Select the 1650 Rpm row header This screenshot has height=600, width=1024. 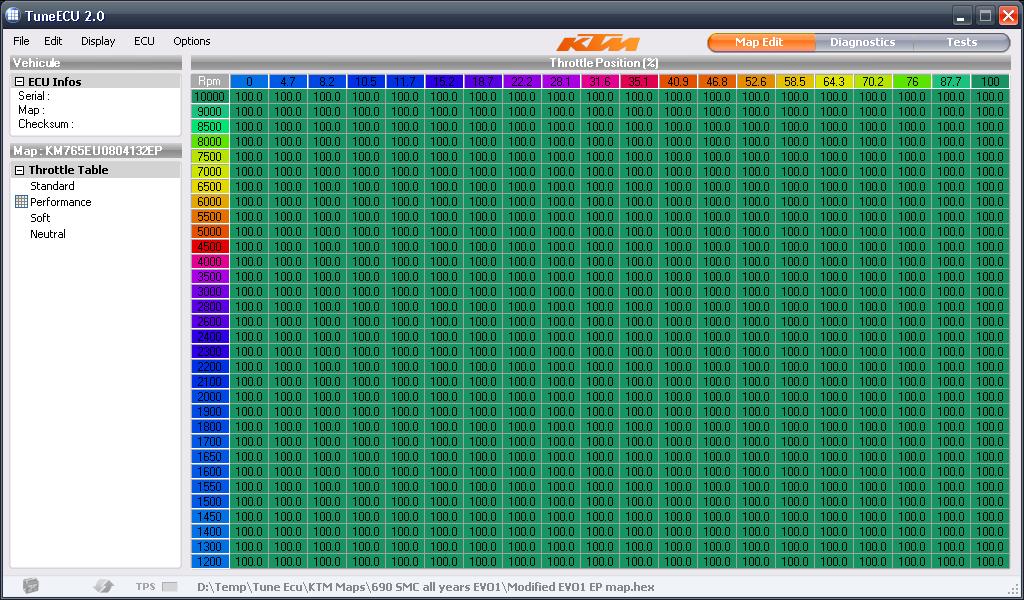point(210,456)
